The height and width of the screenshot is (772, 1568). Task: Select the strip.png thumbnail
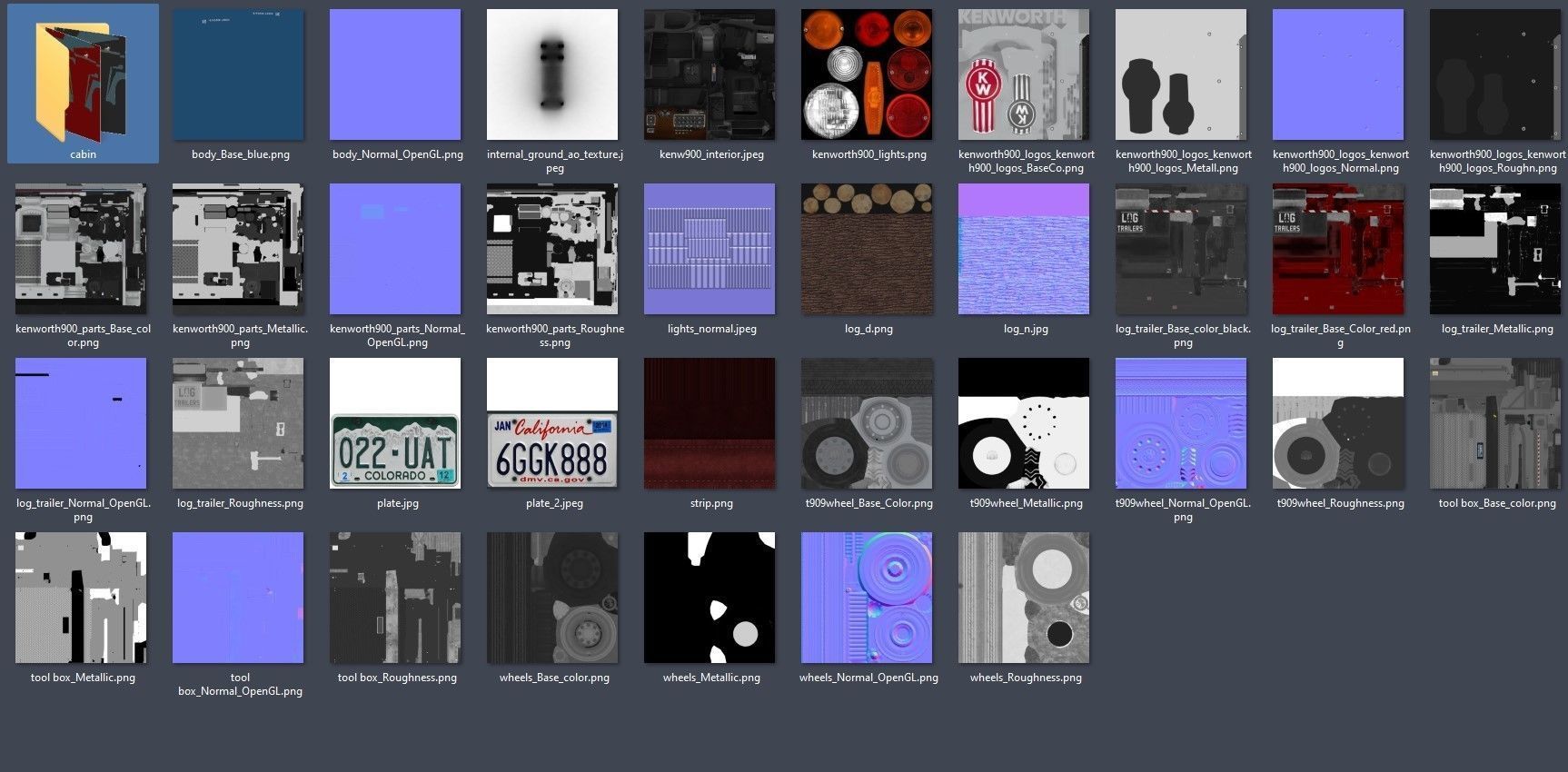tap(710, 423)
